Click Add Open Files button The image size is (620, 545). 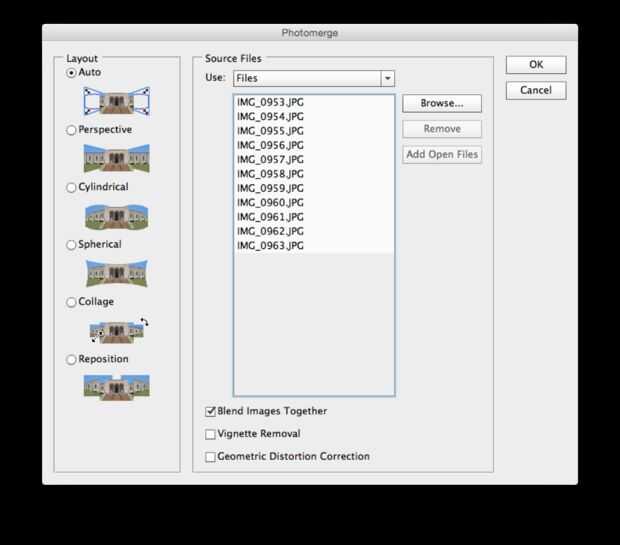[442, 154]
